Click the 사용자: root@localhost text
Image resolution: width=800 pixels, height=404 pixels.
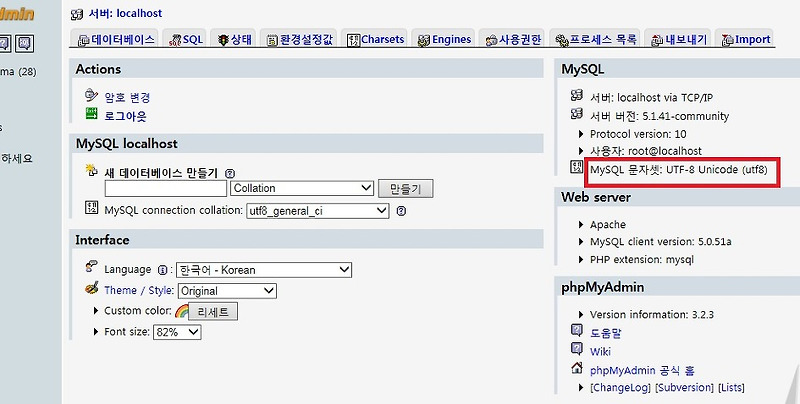coord(645,151)
